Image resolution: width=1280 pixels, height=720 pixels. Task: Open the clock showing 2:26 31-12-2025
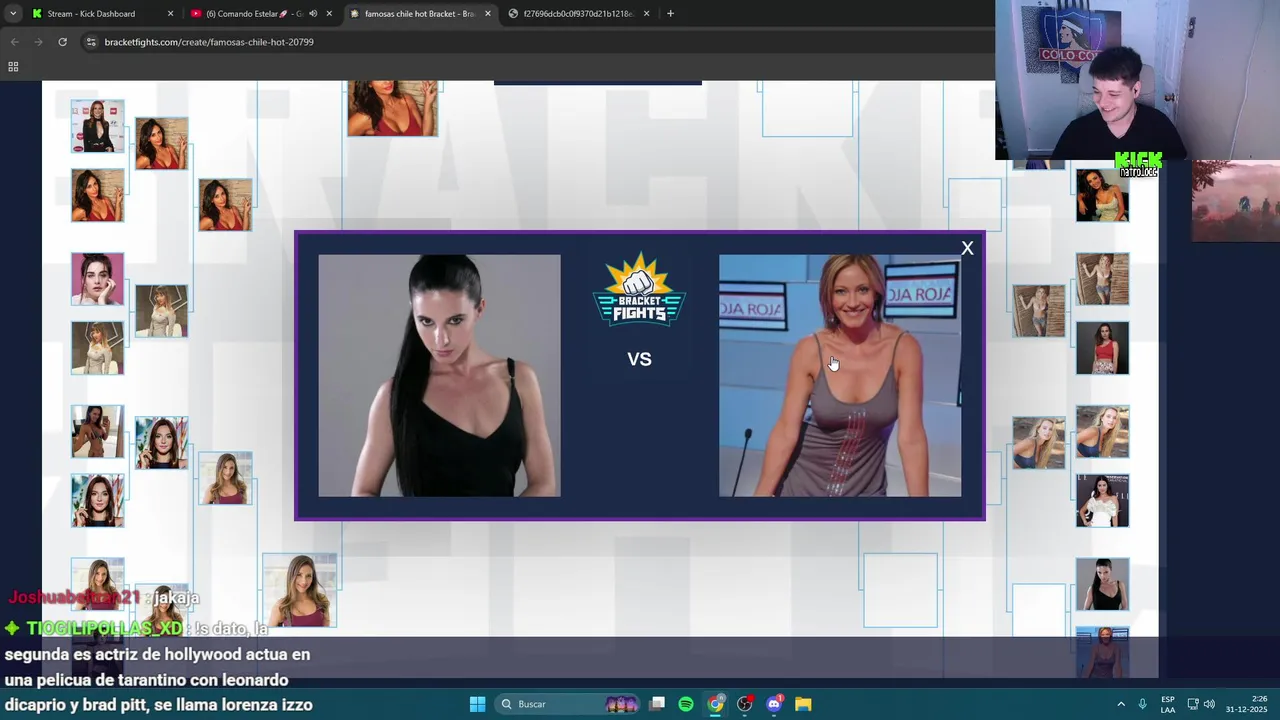pos(1246,704)
